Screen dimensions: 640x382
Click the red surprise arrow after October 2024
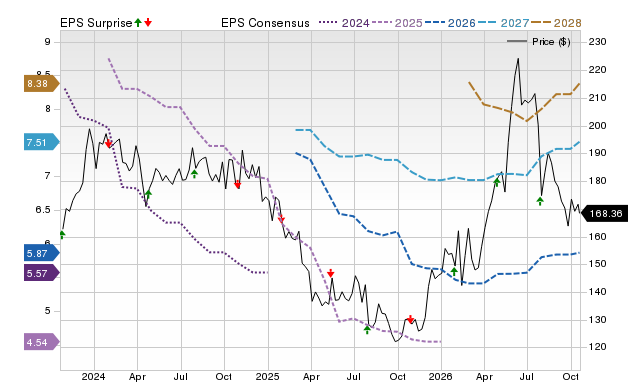point(238,184)
